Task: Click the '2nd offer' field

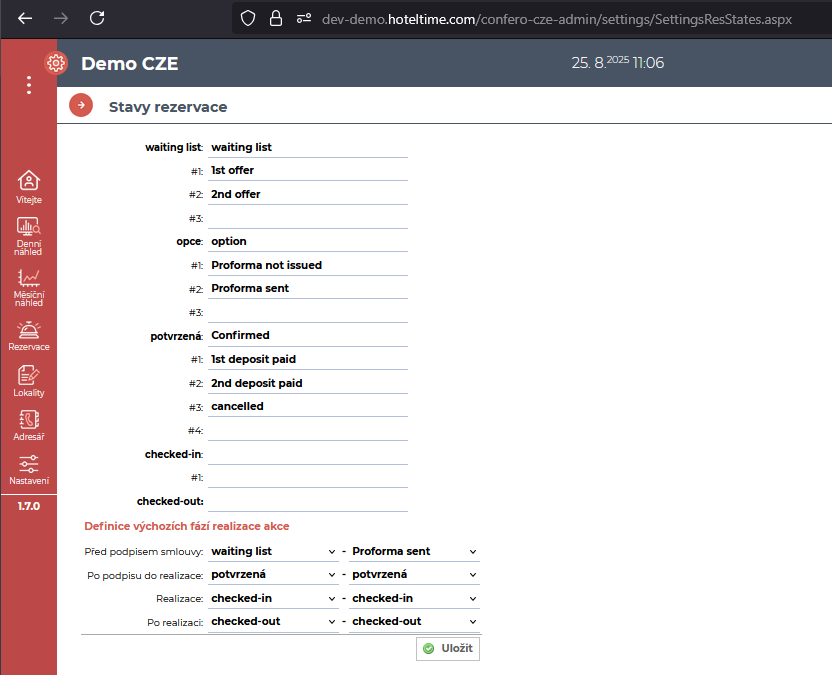Action: (x=308, y=194)
